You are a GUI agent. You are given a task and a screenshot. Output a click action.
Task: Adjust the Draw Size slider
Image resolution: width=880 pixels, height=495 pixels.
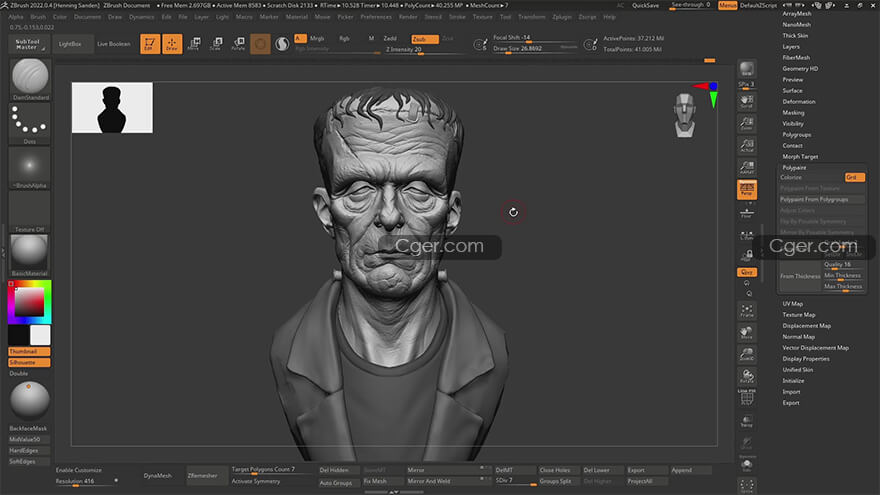point(535,49)
